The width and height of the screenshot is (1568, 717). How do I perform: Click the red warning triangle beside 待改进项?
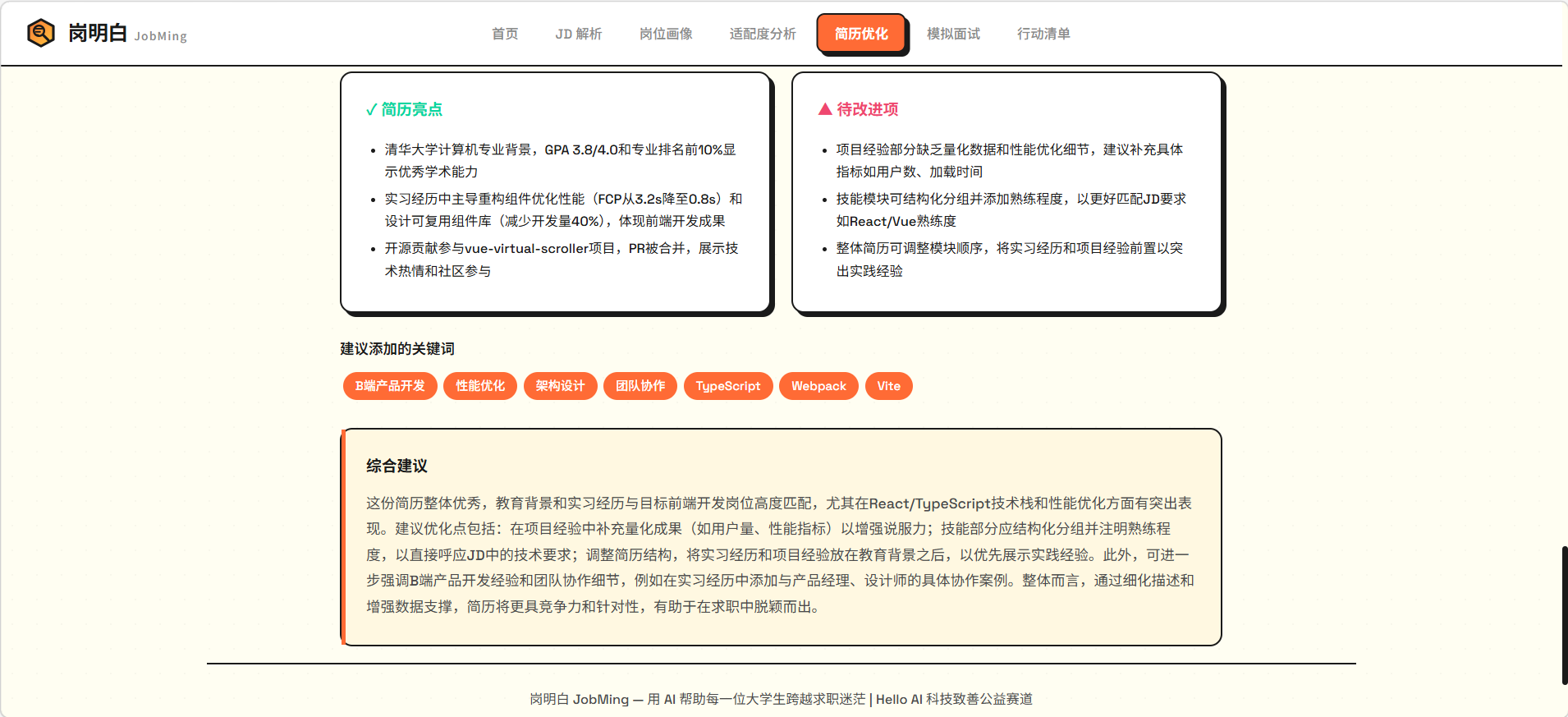[825, 109]
